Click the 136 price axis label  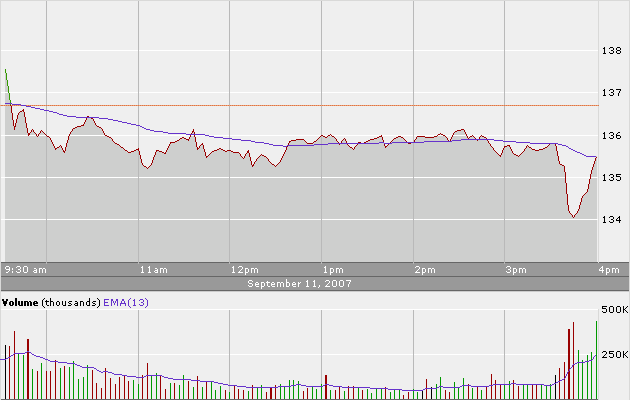coord(612,136)
